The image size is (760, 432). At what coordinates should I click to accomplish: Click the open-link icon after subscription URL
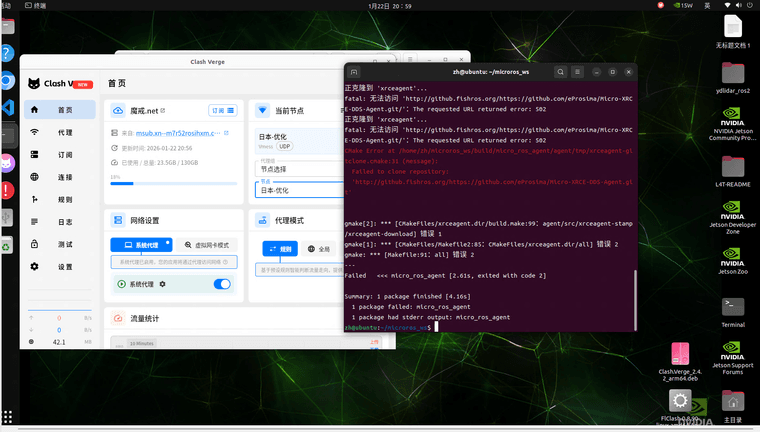(226, 133)
